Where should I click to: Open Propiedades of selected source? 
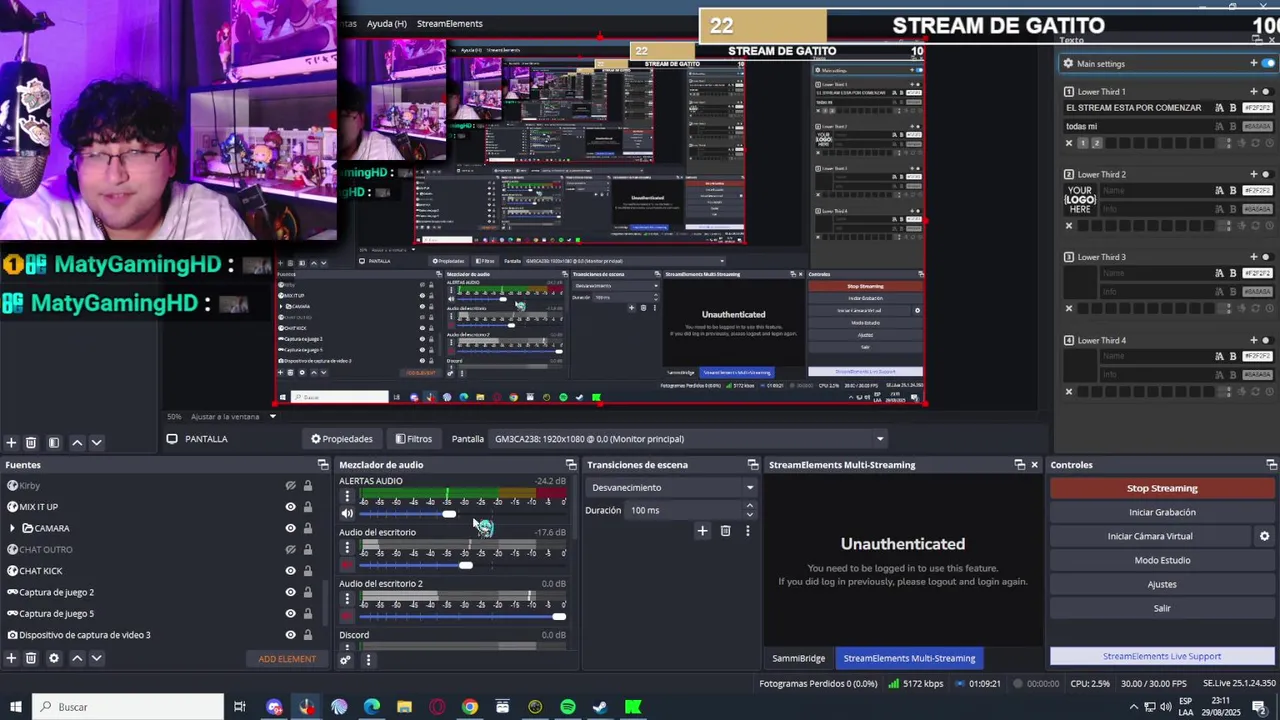pyautogui.click(x=342, y=439)
